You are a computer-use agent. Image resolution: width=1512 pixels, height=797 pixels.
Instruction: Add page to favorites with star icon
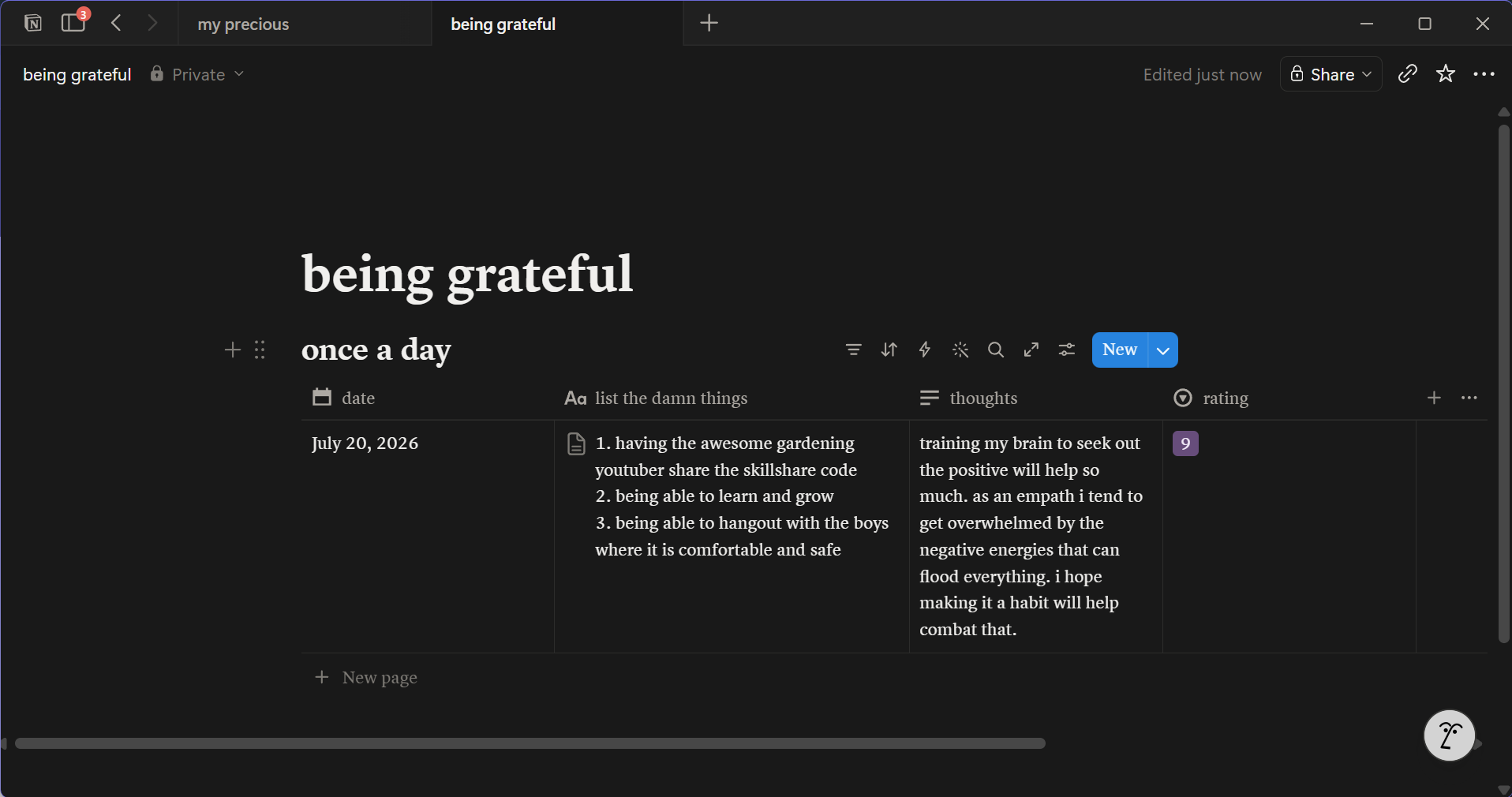(x=1446, y=73)
